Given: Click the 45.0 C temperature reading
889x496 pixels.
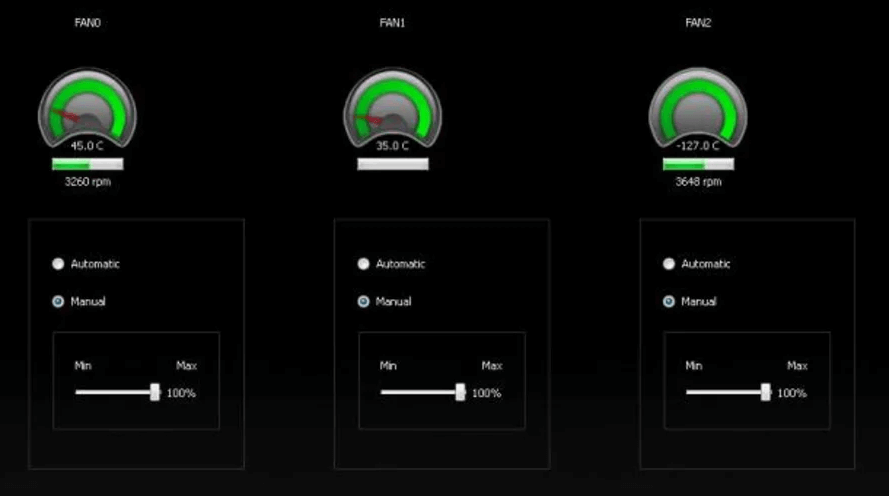Looking at the screenshot, I should 87,146.
